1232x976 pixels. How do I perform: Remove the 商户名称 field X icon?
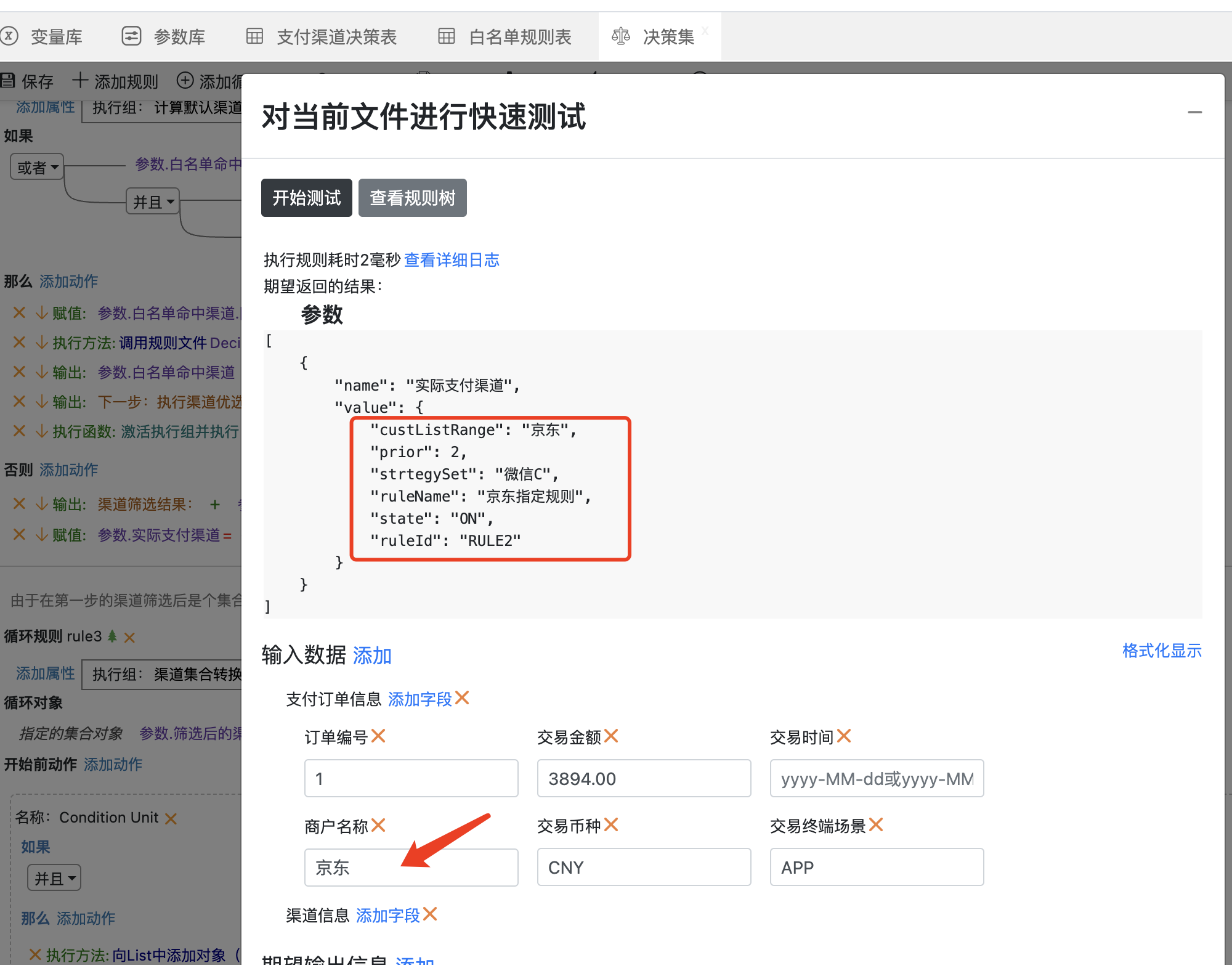click(378, 824)
